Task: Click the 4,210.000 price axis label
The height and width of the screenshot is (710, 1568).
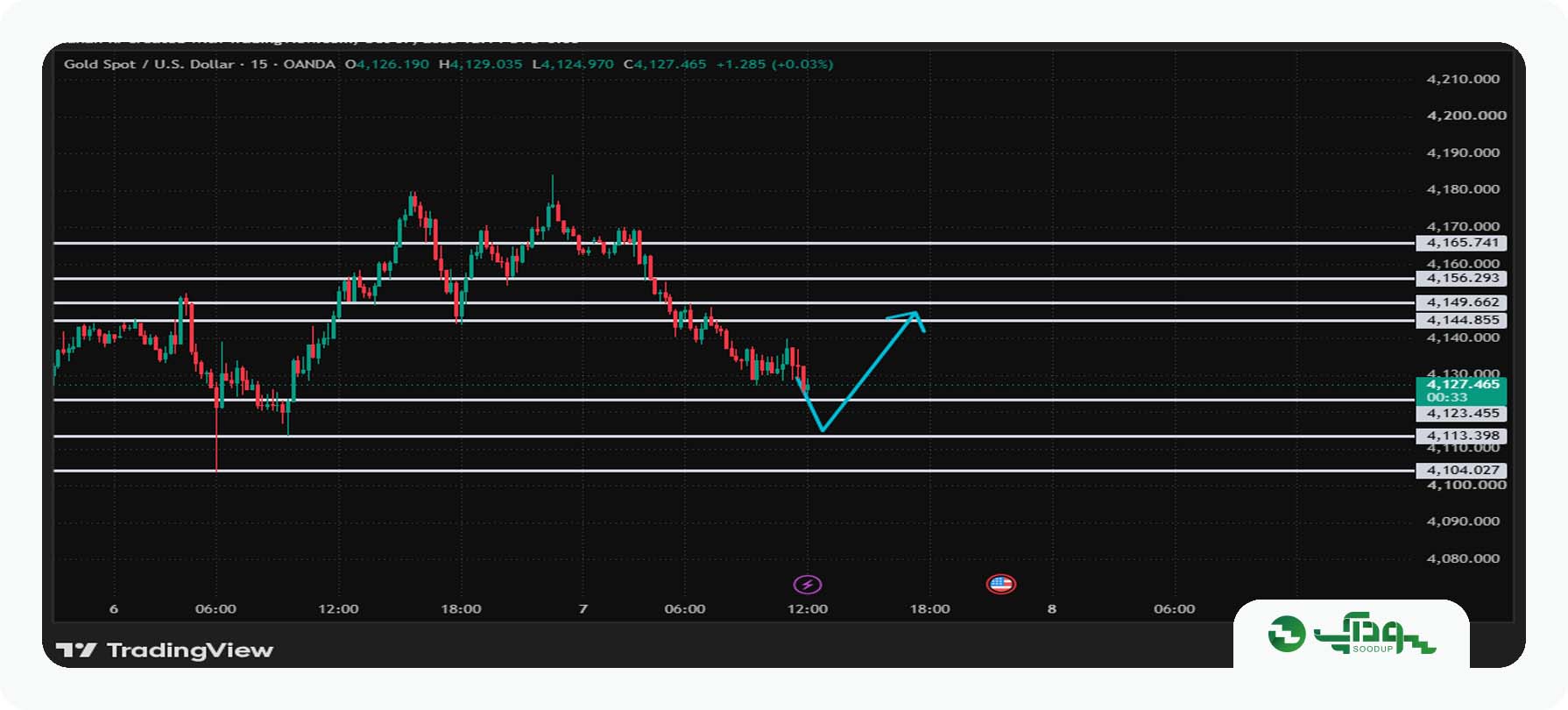Action: [1463, 79]
